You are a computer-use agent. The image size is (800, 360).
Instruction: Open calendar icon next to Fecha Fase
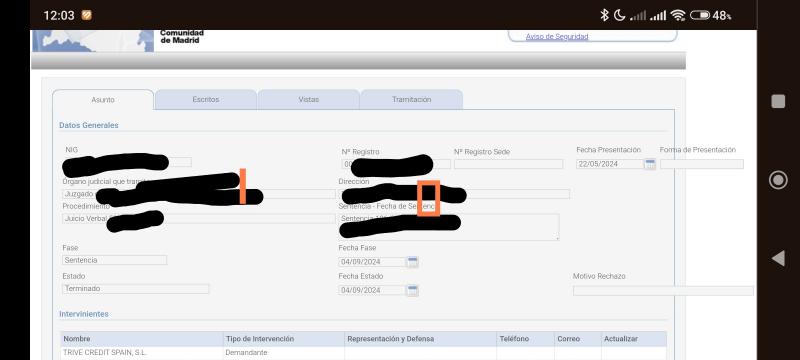point(413,262)
